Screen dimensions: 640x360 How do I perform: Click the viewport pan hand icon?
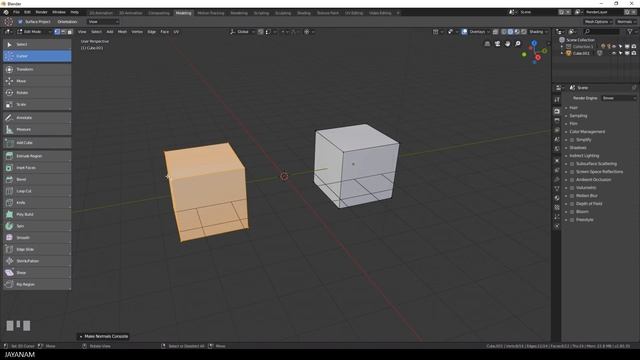(x=508, y=44)
